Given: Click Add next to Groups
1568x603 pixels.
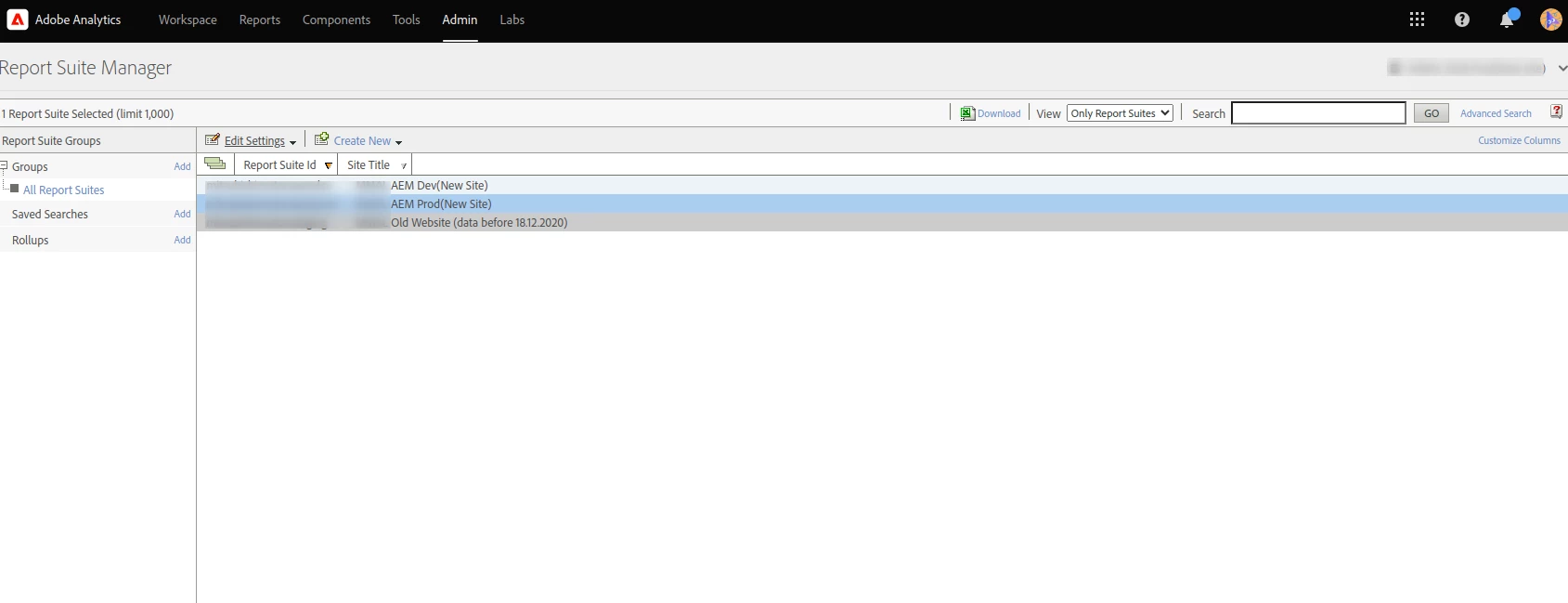Looking at the screenshot, I should point(182,166).
